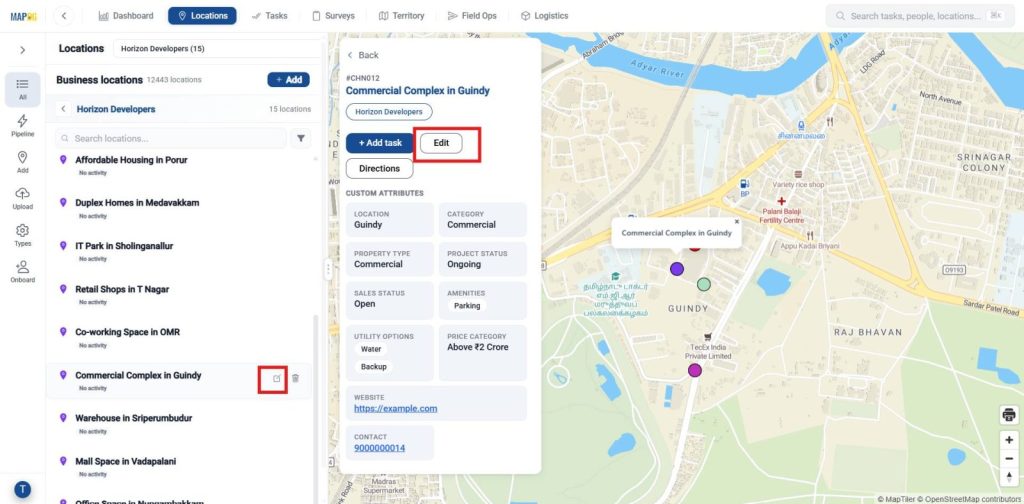1024x504 pixels.
Task: Go to the Territory tab
Action: pos(402,16)
